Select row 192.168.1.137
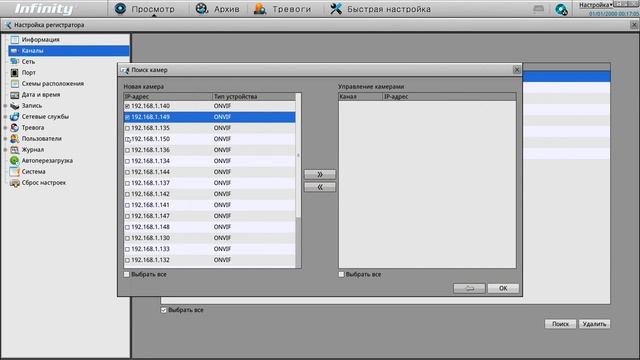Viewport: 640px width, 360px height. pyautogui.click(x=210, y=183)
